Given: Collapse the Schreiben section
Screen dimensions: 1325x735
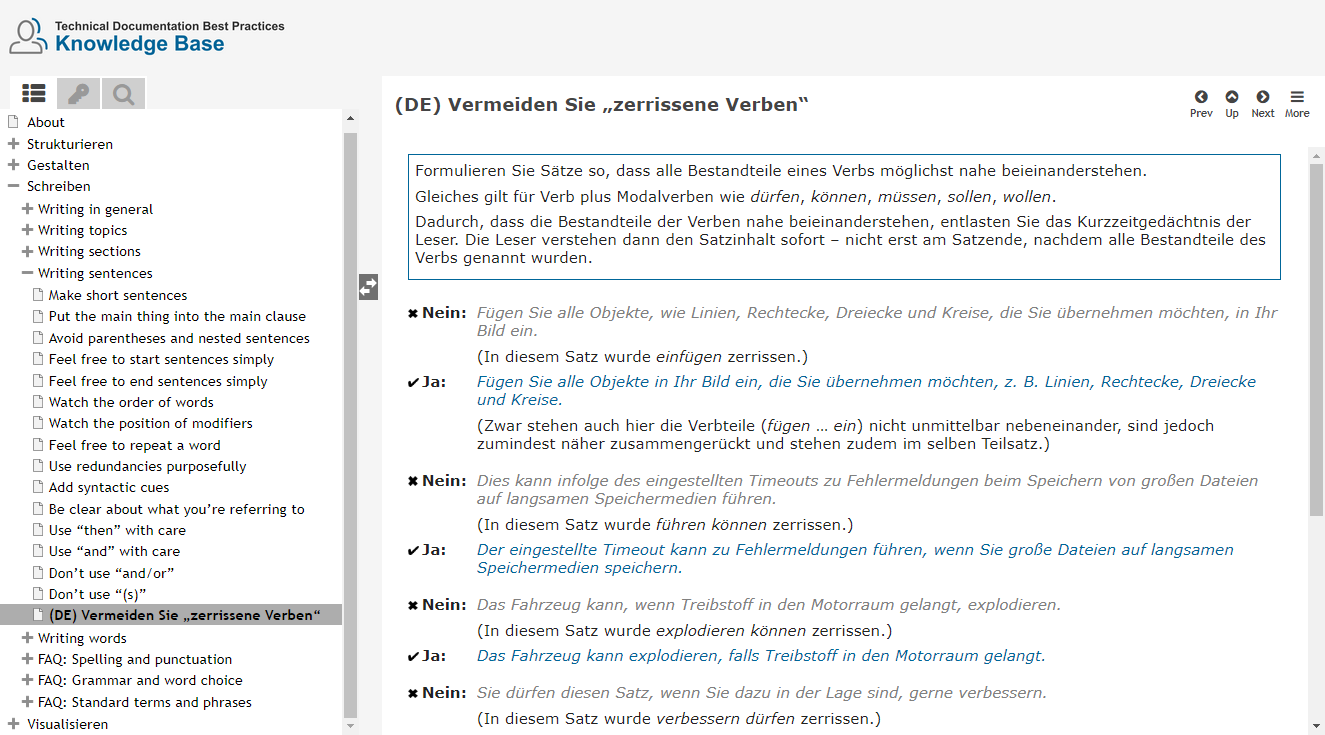Looking at the screenshot, I should coord(14,186).
